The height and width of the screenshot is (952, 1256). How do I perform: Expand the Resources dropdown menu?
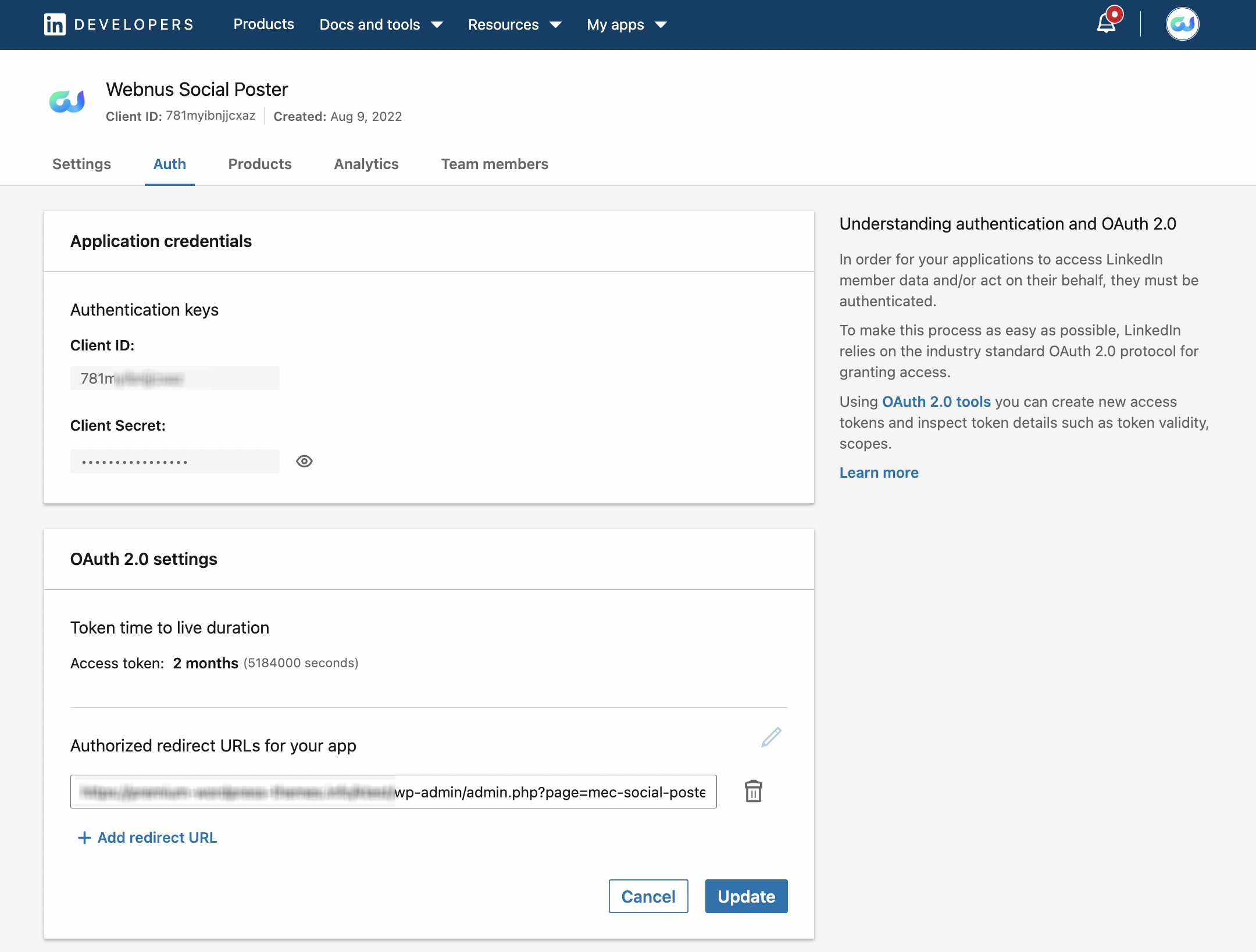tap(514, 24)
